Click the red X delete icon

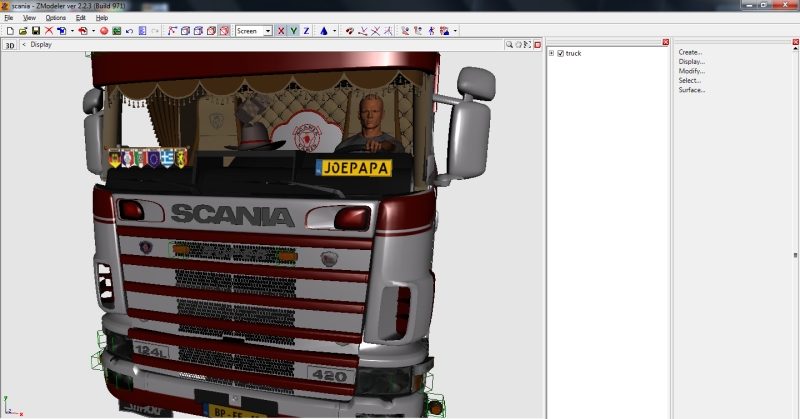pos(49,31)
